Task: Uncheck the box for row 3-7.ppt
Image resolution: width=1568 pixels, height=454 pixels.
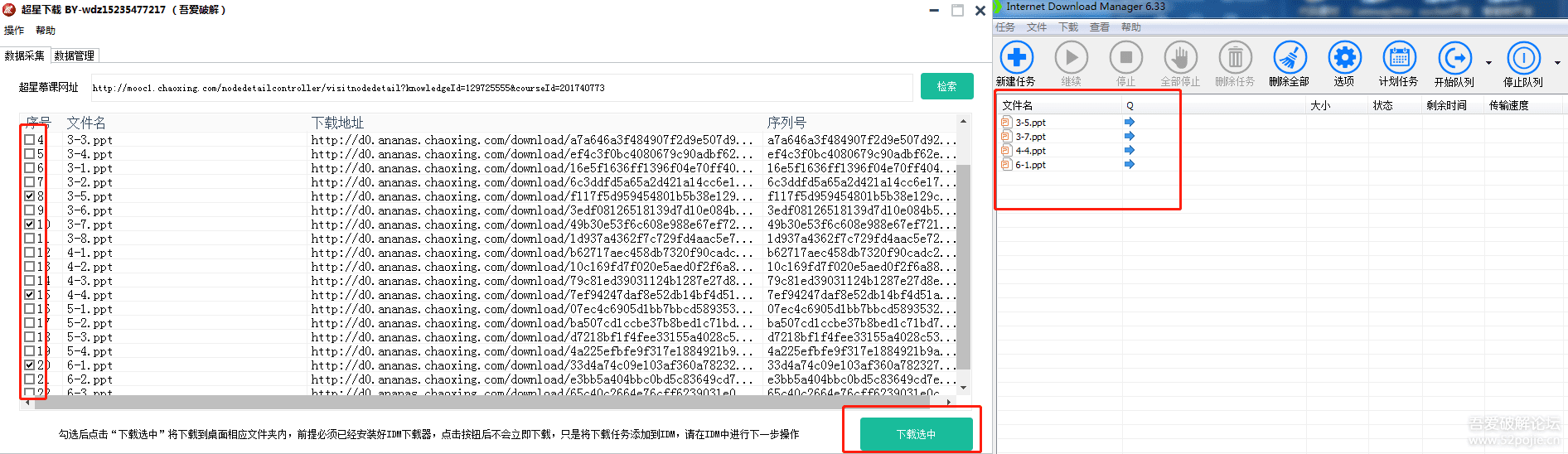Action: pos(30,225)
